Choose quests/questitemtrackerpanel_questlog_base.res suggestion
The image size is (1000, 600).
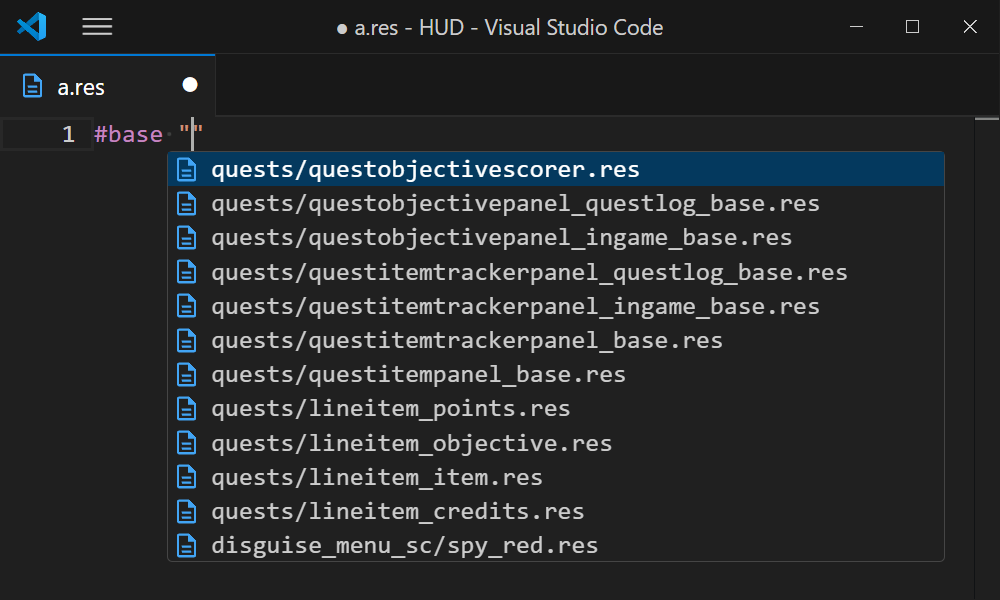555,272
